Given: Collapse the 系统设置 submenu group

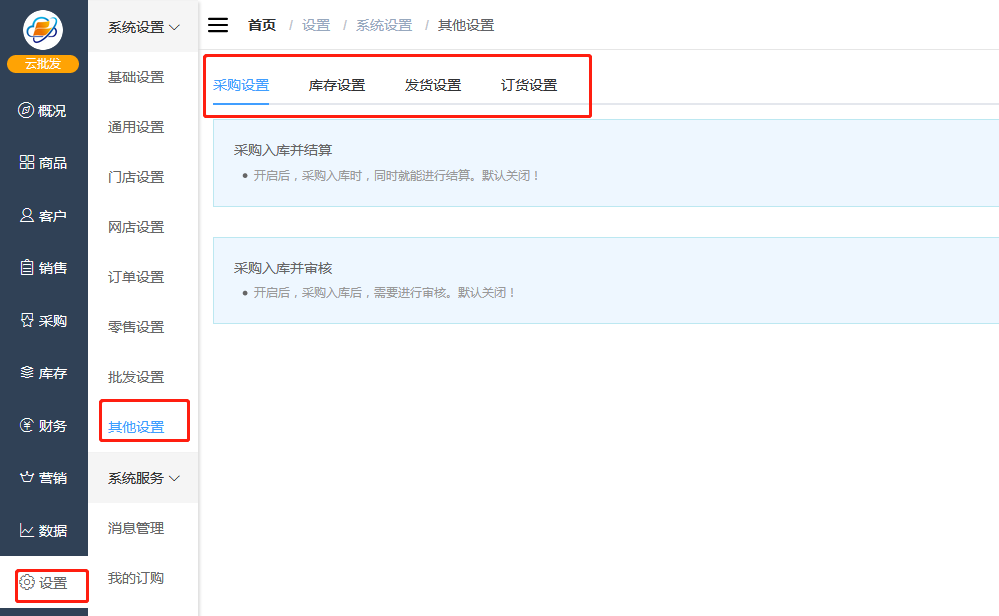Looking at the screenshot, I should pyautogui.click(x=144, y=27).
